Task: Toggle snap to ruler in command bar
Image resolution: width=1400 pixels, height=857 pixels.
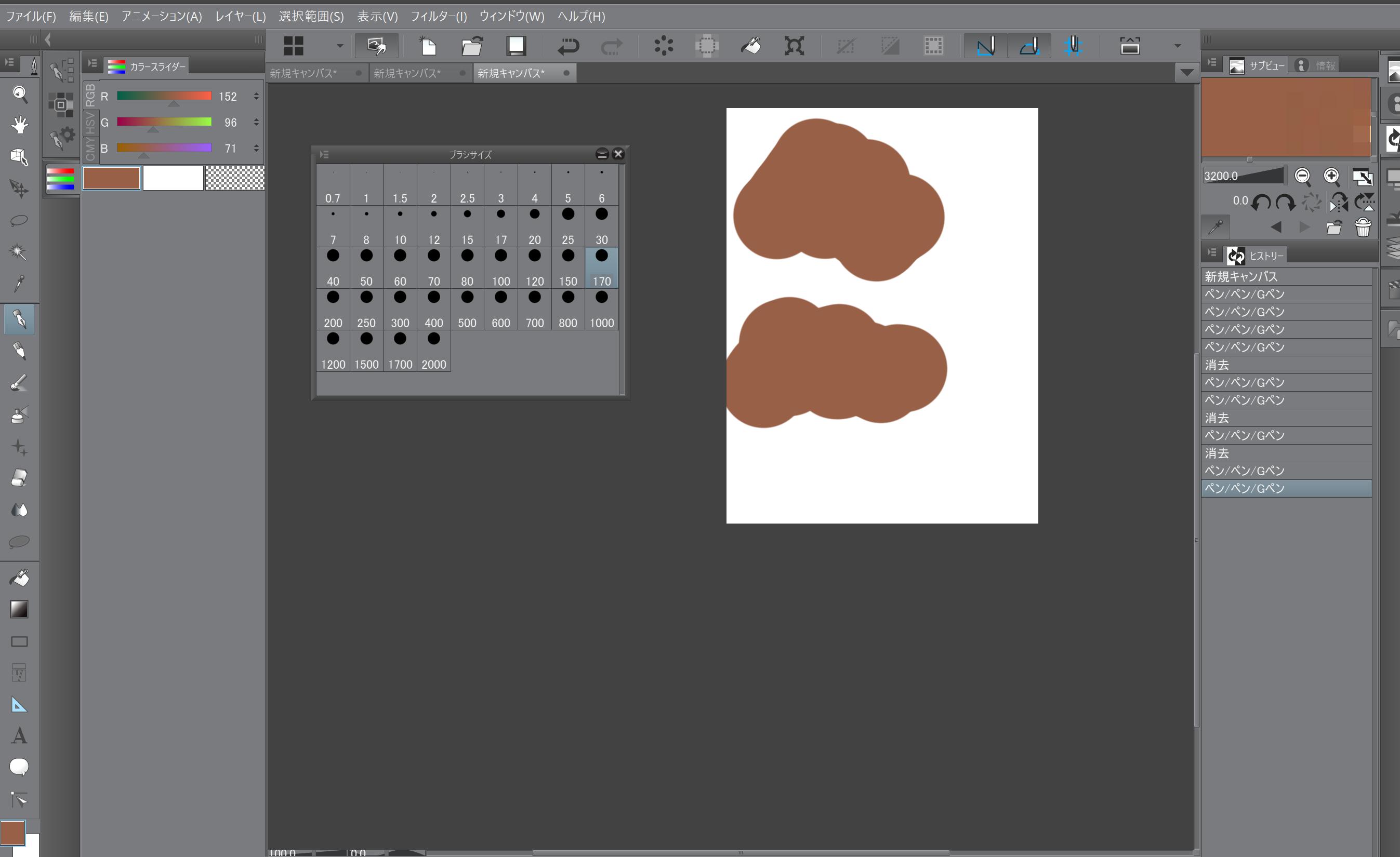Action: (986, 46)
